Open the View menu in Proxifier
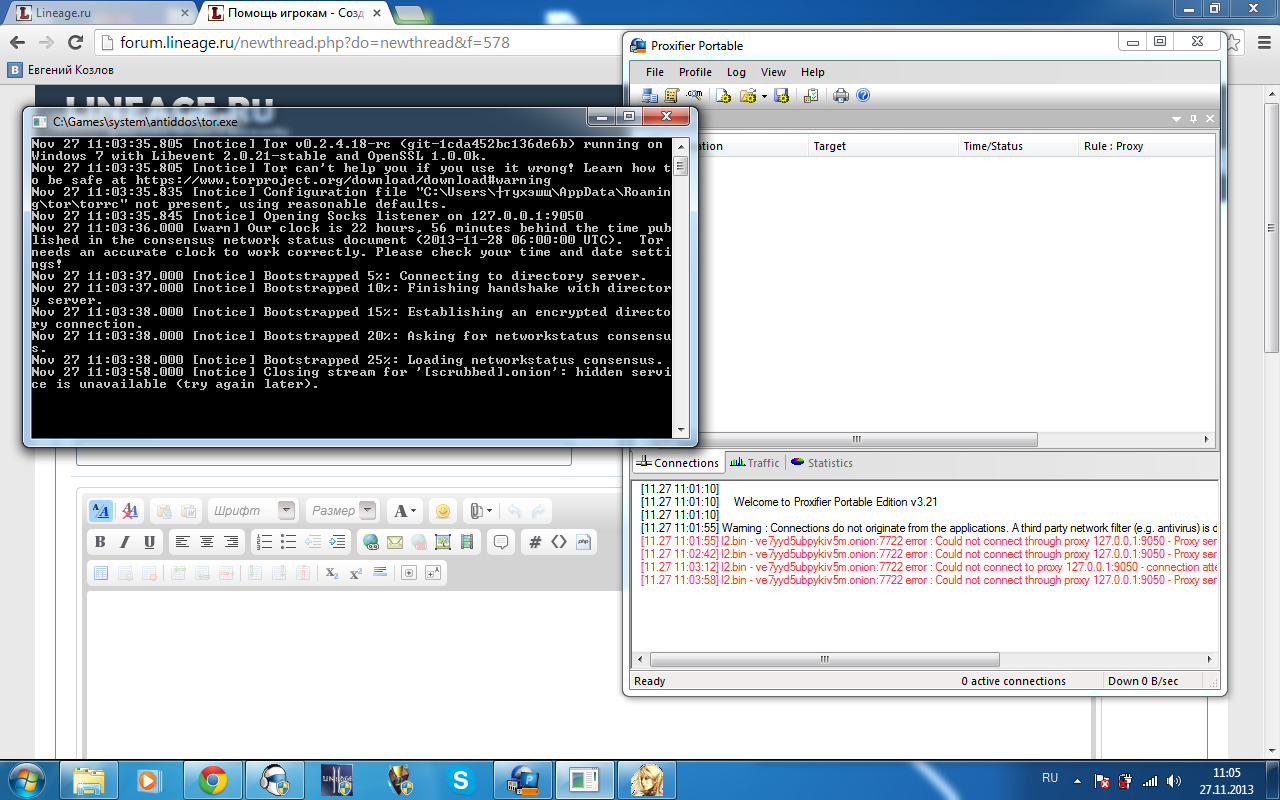The image size is (1280, 800). click(773, 72)
